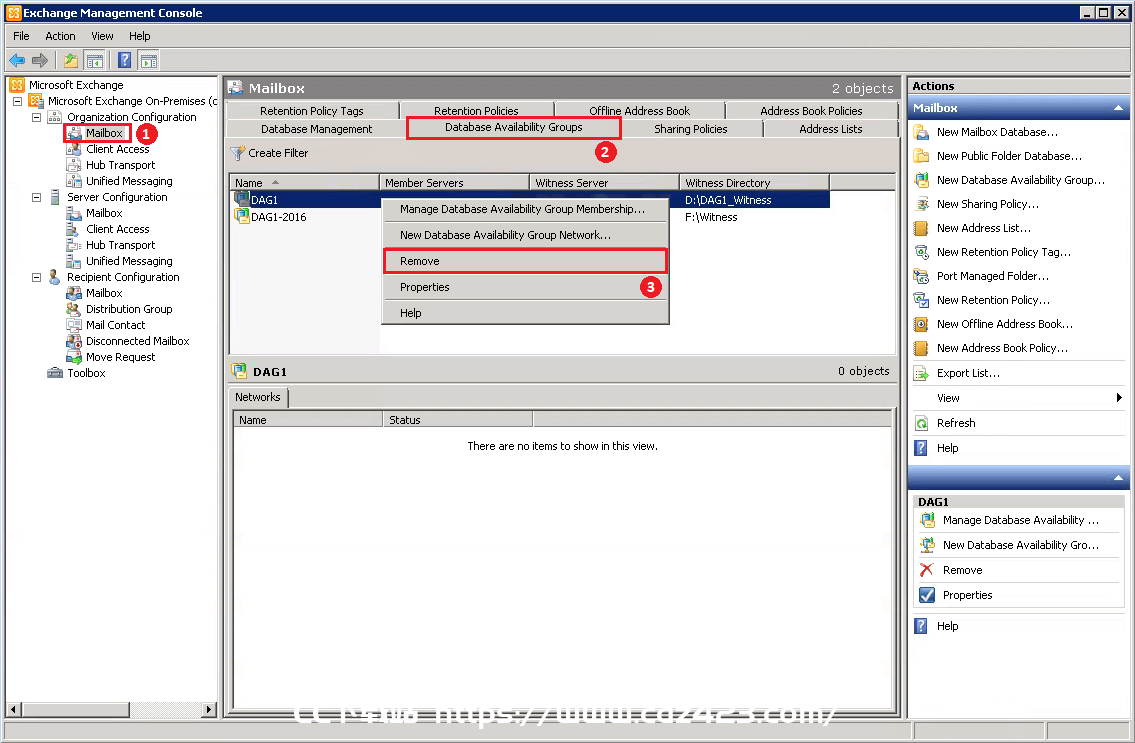This screenshot has width=1135, height=743.
Task: Select Mailbox under Organization Configuration
Action: click(x=104, y=133)
